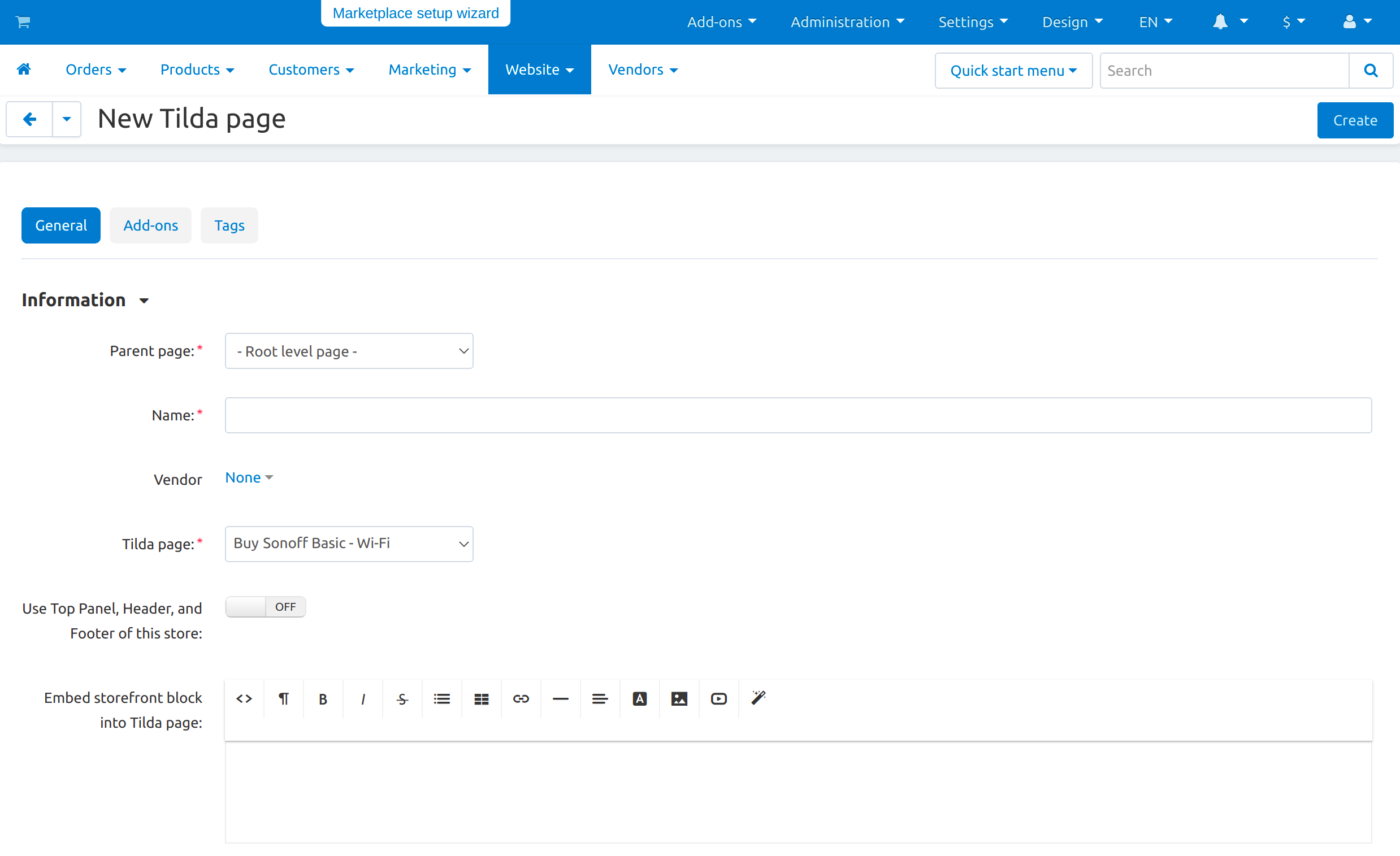This screenshot has width=1400, height=856.
Task: Click the insert link icon
Action: (x=520, y=698)
